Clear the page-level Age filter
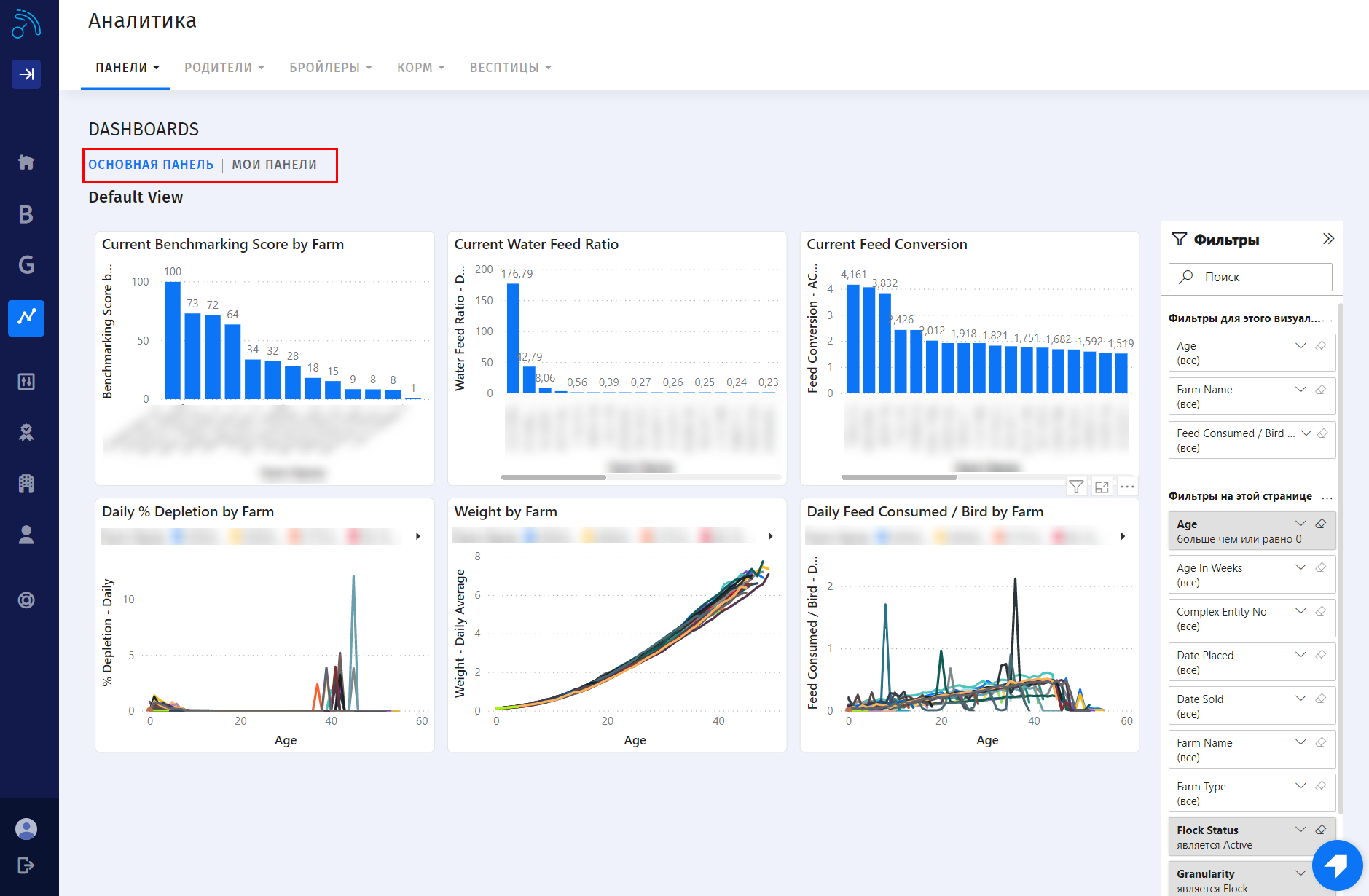1369x896 pixels. click(x=1321, y=524)
